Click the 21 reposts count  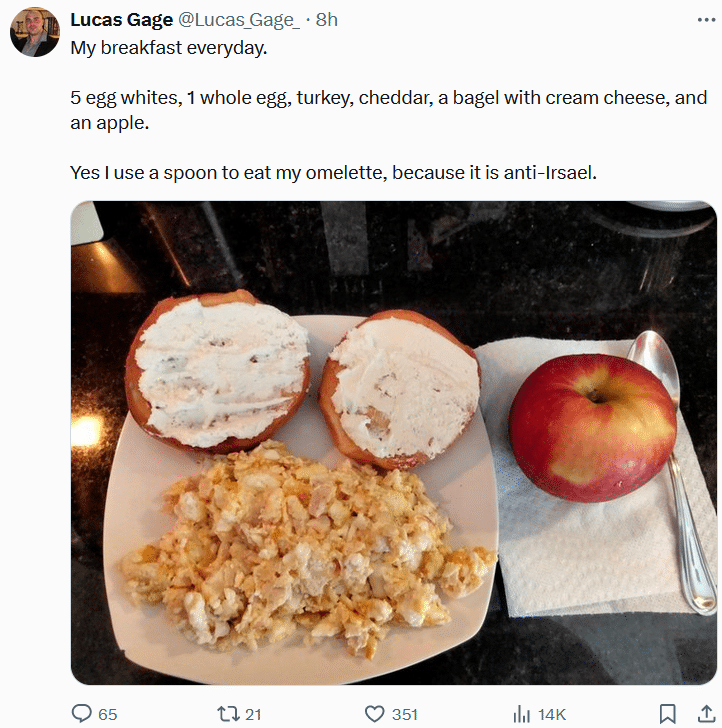click(253, 714)
